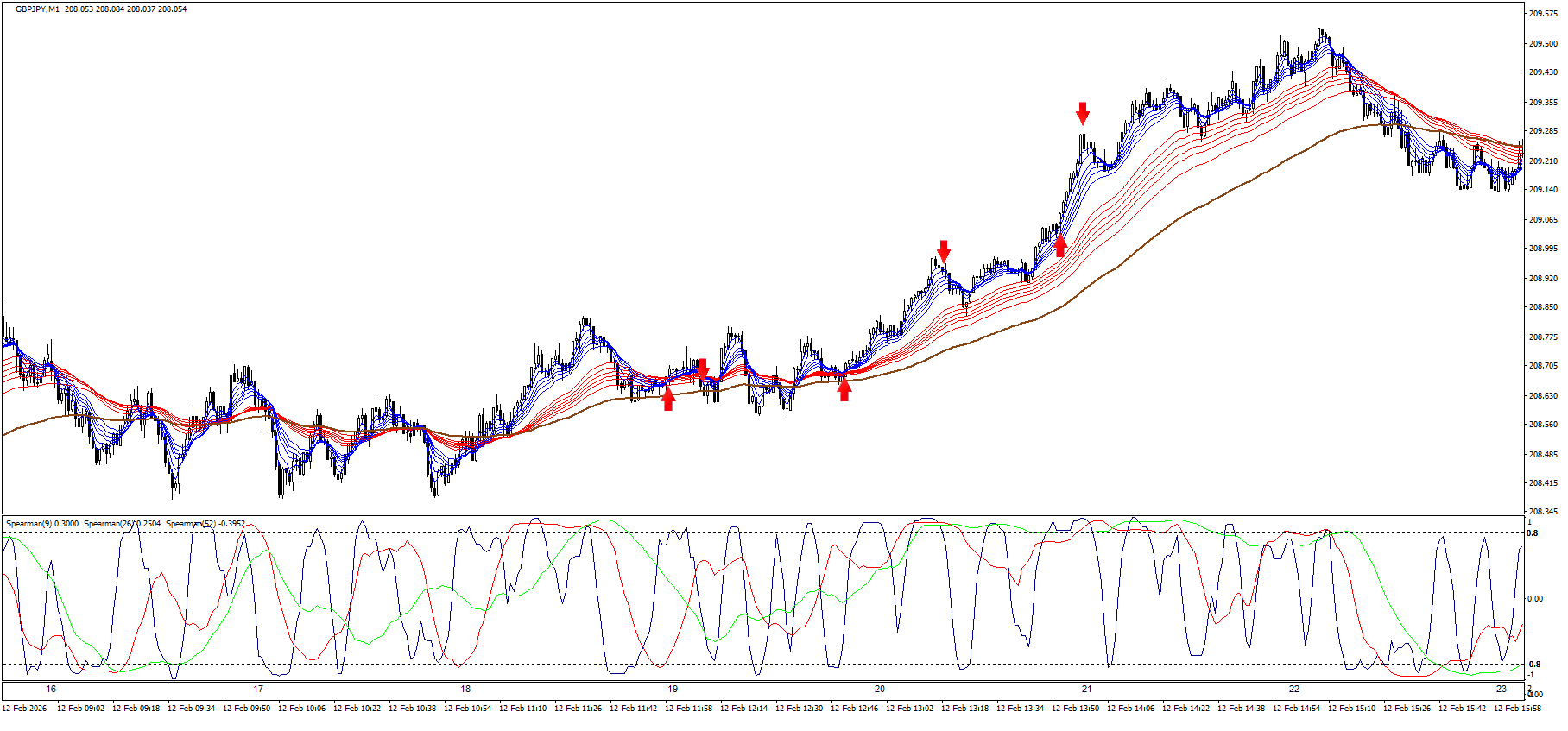Image resolution: width=1568 pixels, height=731 pixels.
Task: Click the red down arrow above the 208.920 peak
Action: (x=944, y=251)
